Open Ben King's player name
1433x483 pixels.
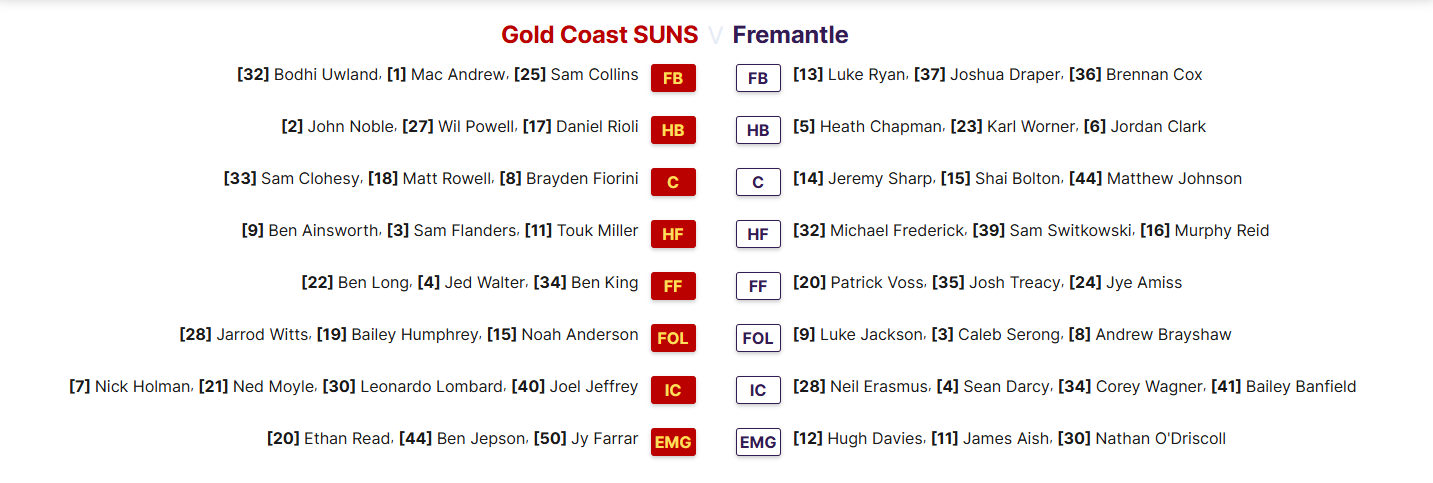click(x=604, y=282)
